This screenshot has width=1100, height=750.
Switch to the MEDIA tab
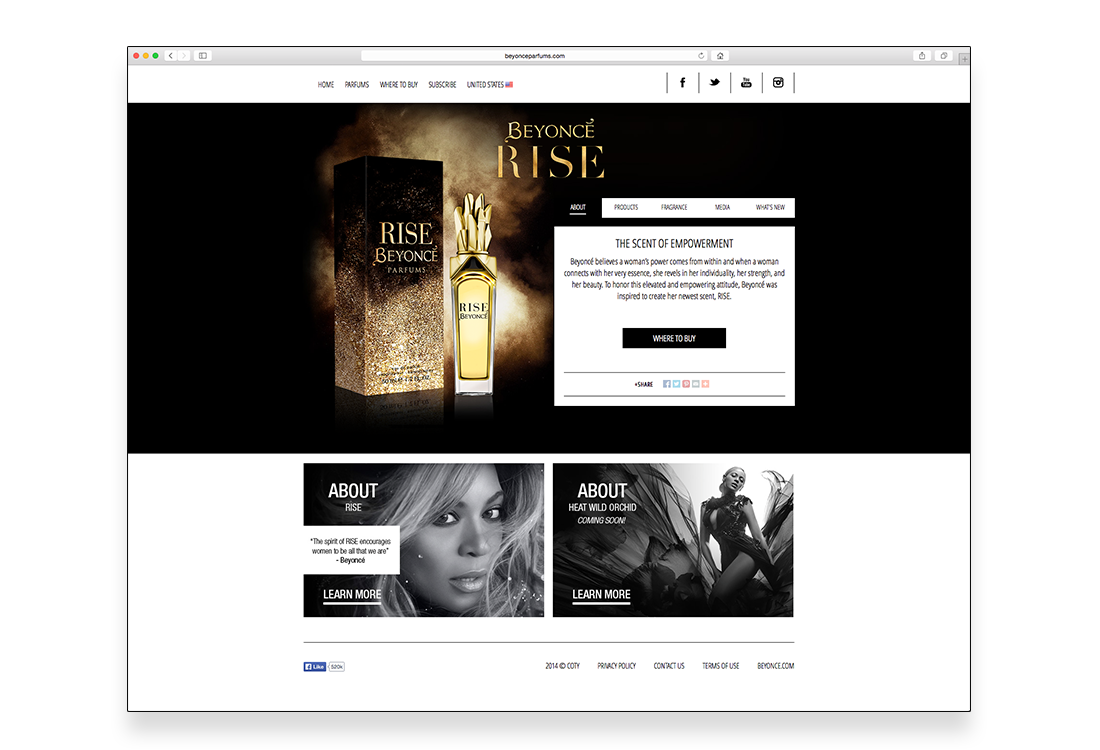click(723, 208)
